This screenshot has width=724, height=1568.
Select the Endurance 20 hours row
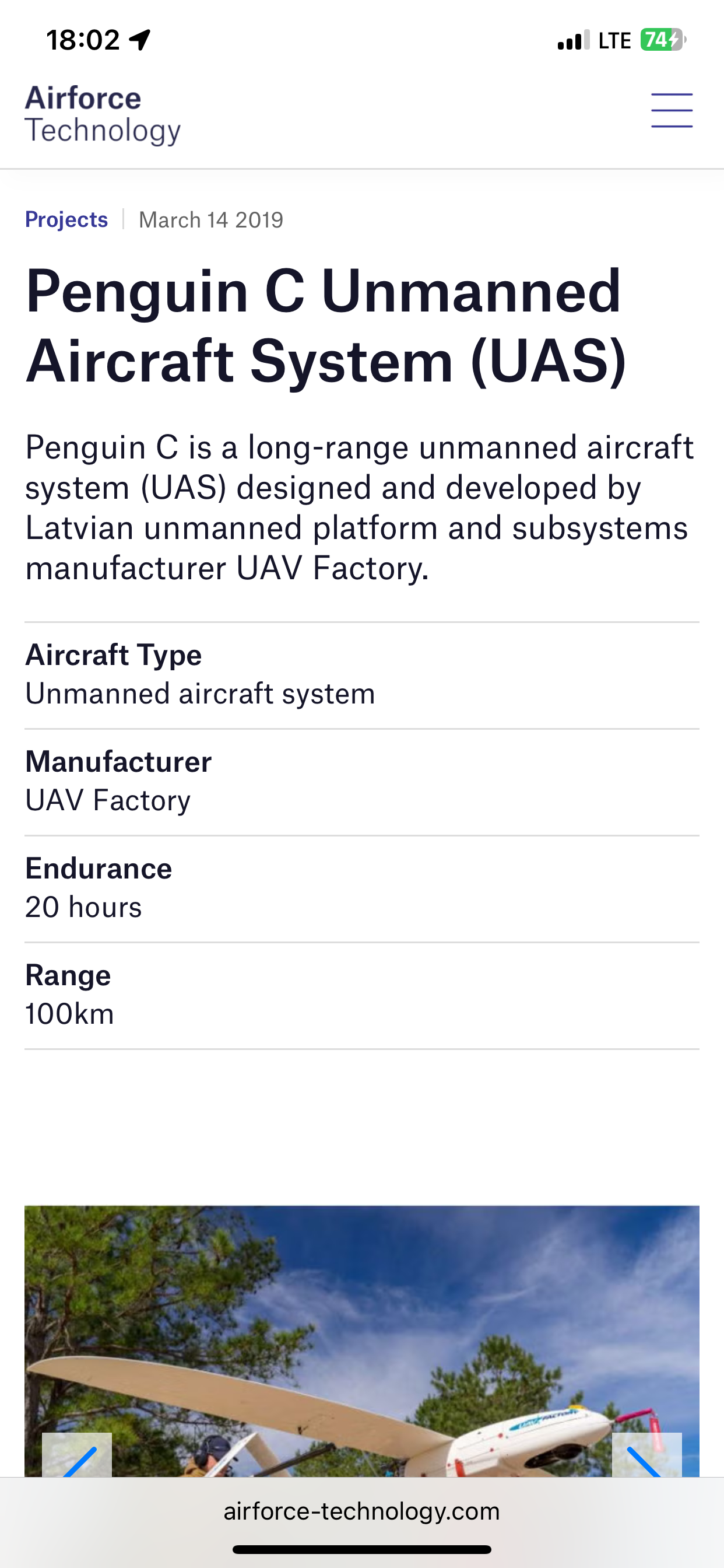tap(361, 888)
